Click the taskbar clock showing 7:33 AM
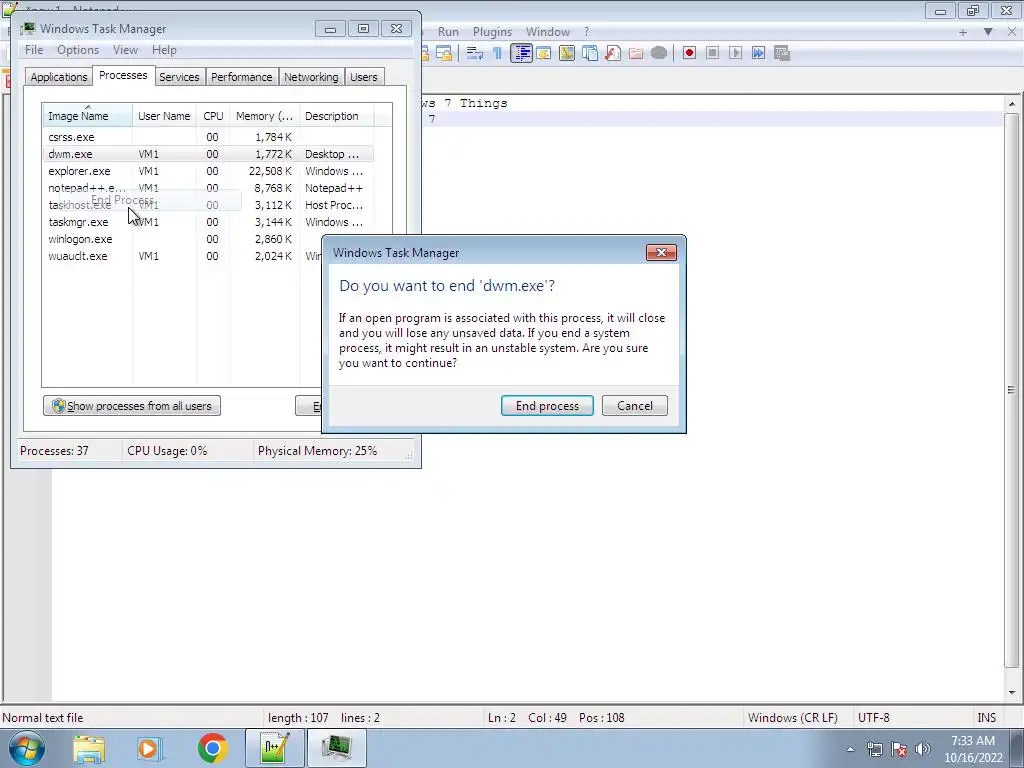 coord(973,749)
